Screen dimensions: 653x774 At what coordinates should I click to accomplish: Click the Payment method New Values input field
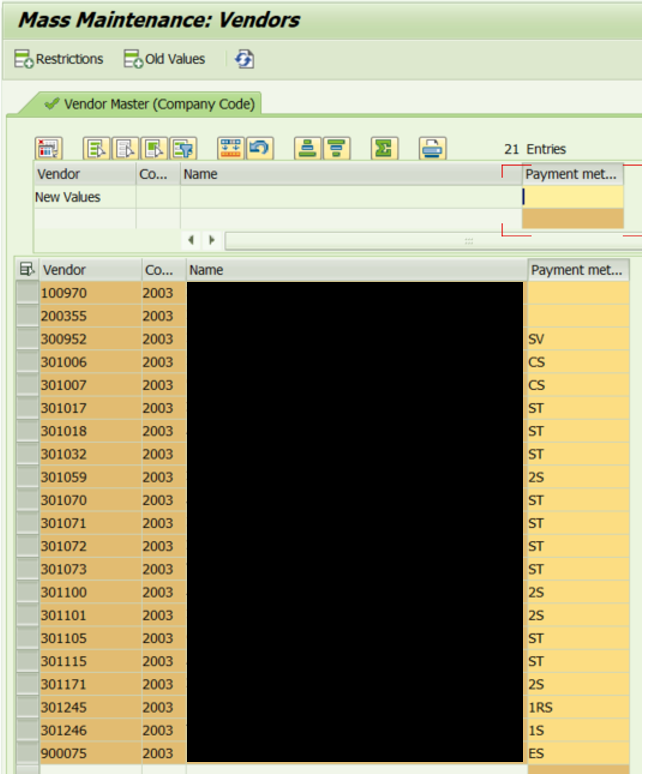tap(572, 197)
